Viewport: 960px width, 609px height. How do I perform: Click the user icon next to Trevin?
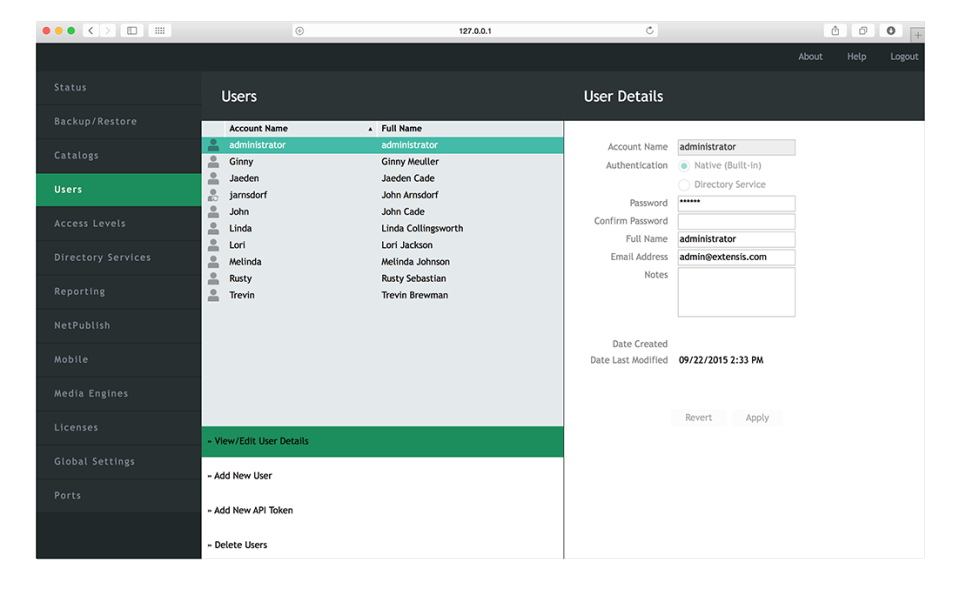click(x=212, y=294)
